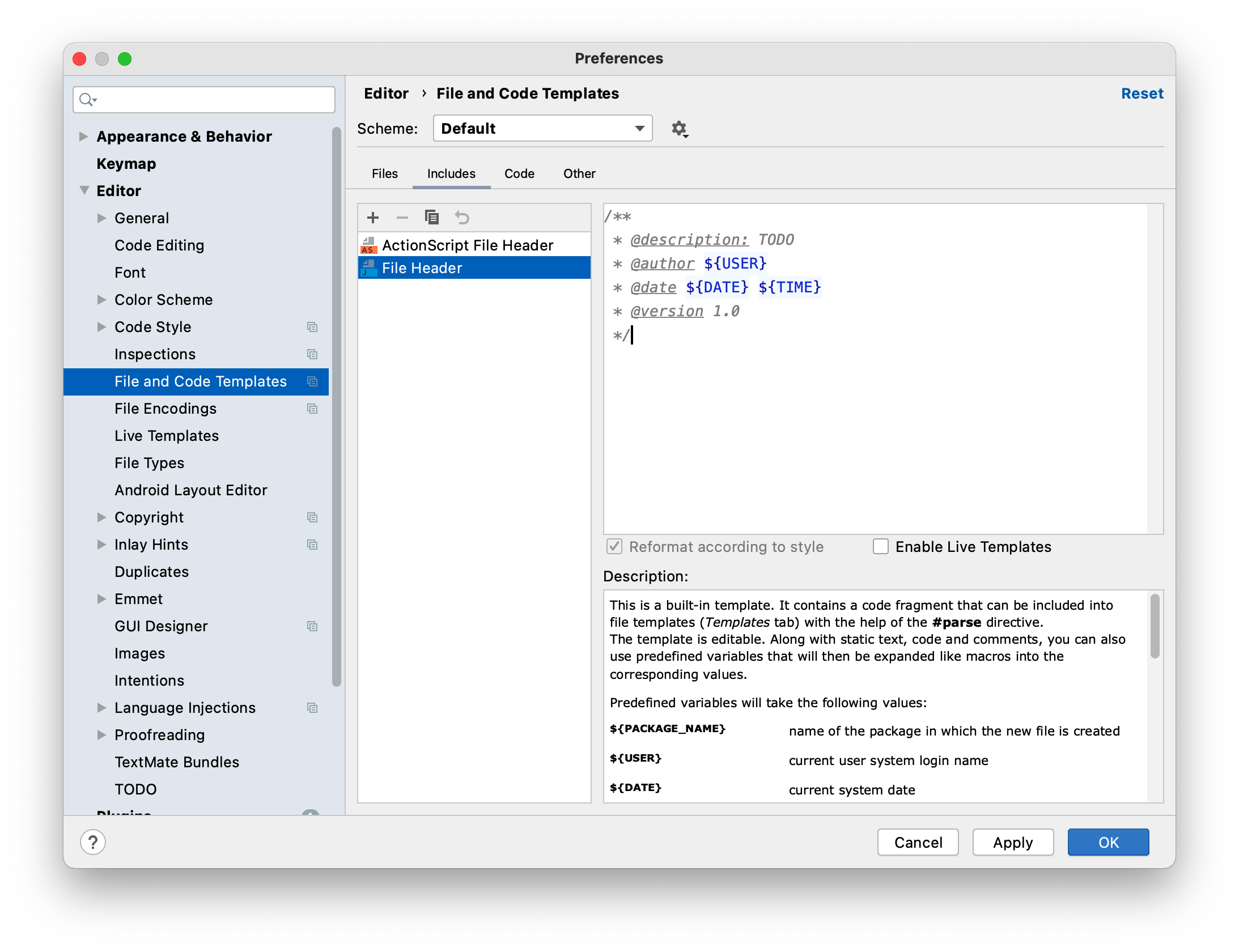Viewport: 1239px width, 952px height.
Task: Click the remove template minus icon
Action: click(402, 218)
